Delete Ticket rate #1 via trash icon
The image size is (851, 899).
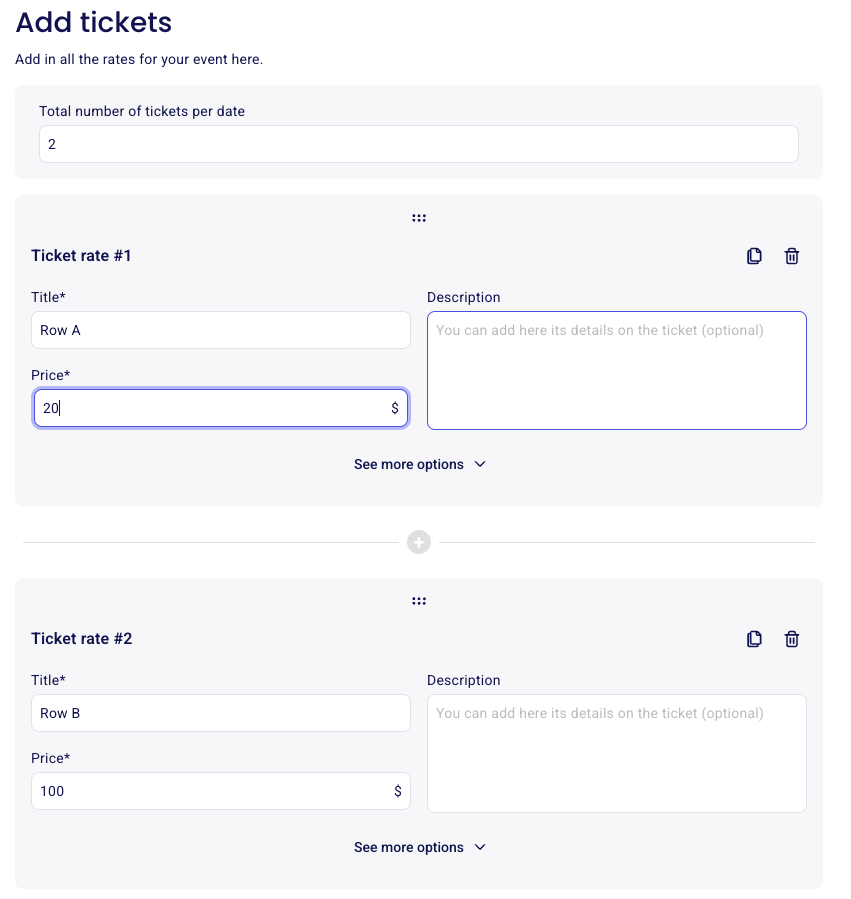click(791, 256)
